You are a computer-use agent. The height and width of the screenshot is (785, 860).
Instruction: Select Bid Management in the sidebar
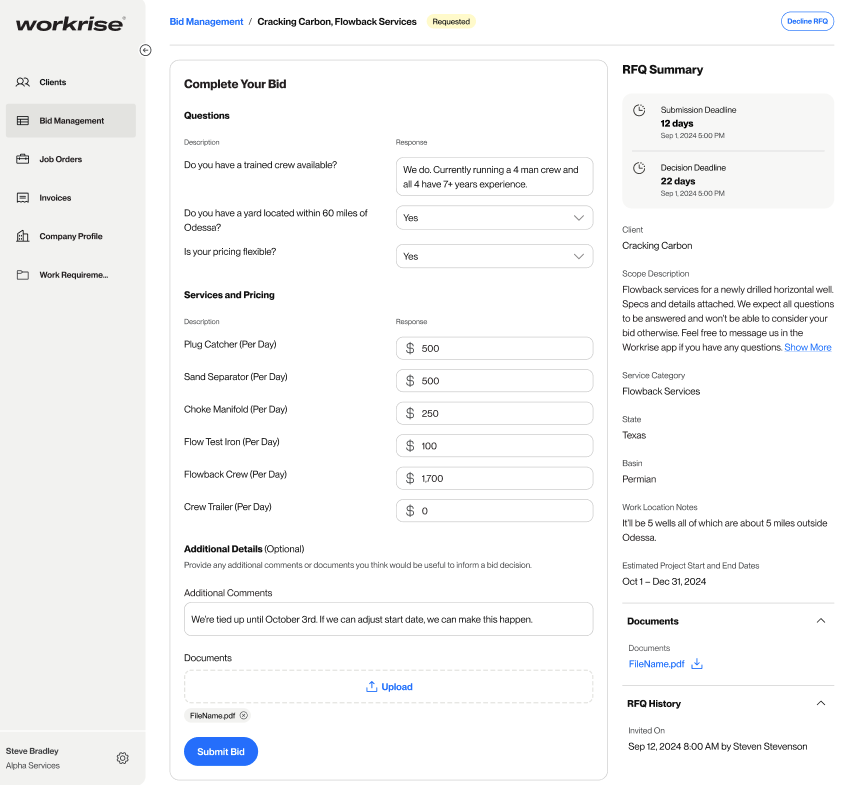point(71,121)
